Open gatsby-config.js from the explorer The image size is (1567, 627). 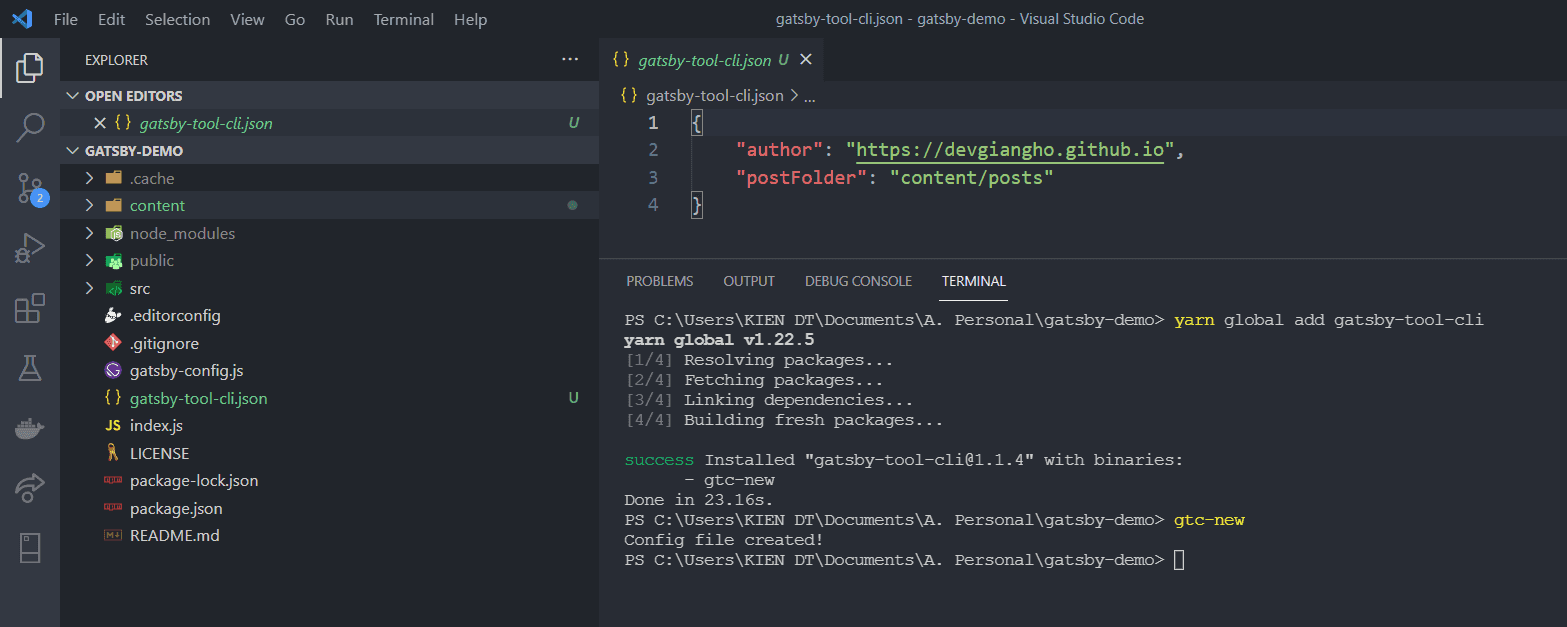point(186,371)
